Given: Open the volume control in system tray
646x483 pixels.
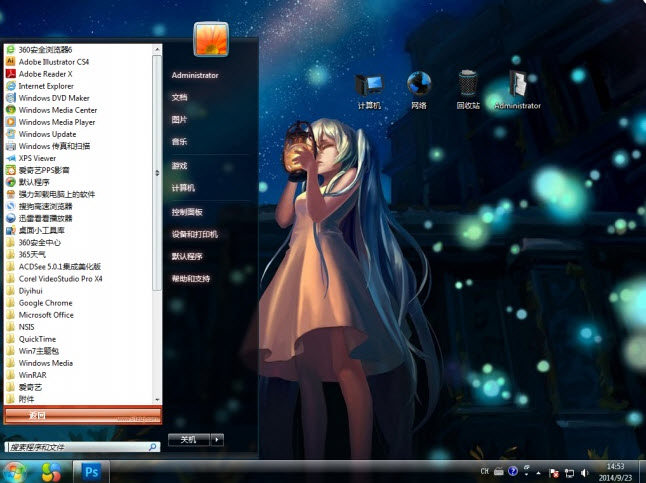Looking at the screenshot, I should pos(584,473).
